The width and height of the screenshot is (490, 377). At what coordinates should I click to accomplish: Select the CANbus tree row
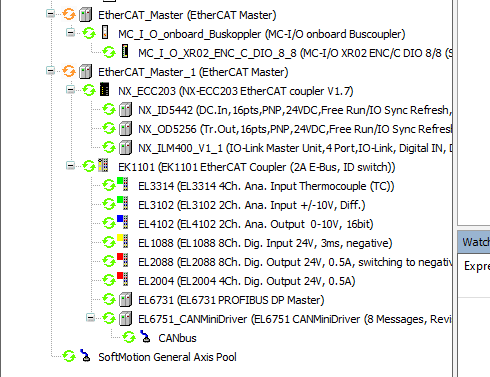(x=177, y=338)
